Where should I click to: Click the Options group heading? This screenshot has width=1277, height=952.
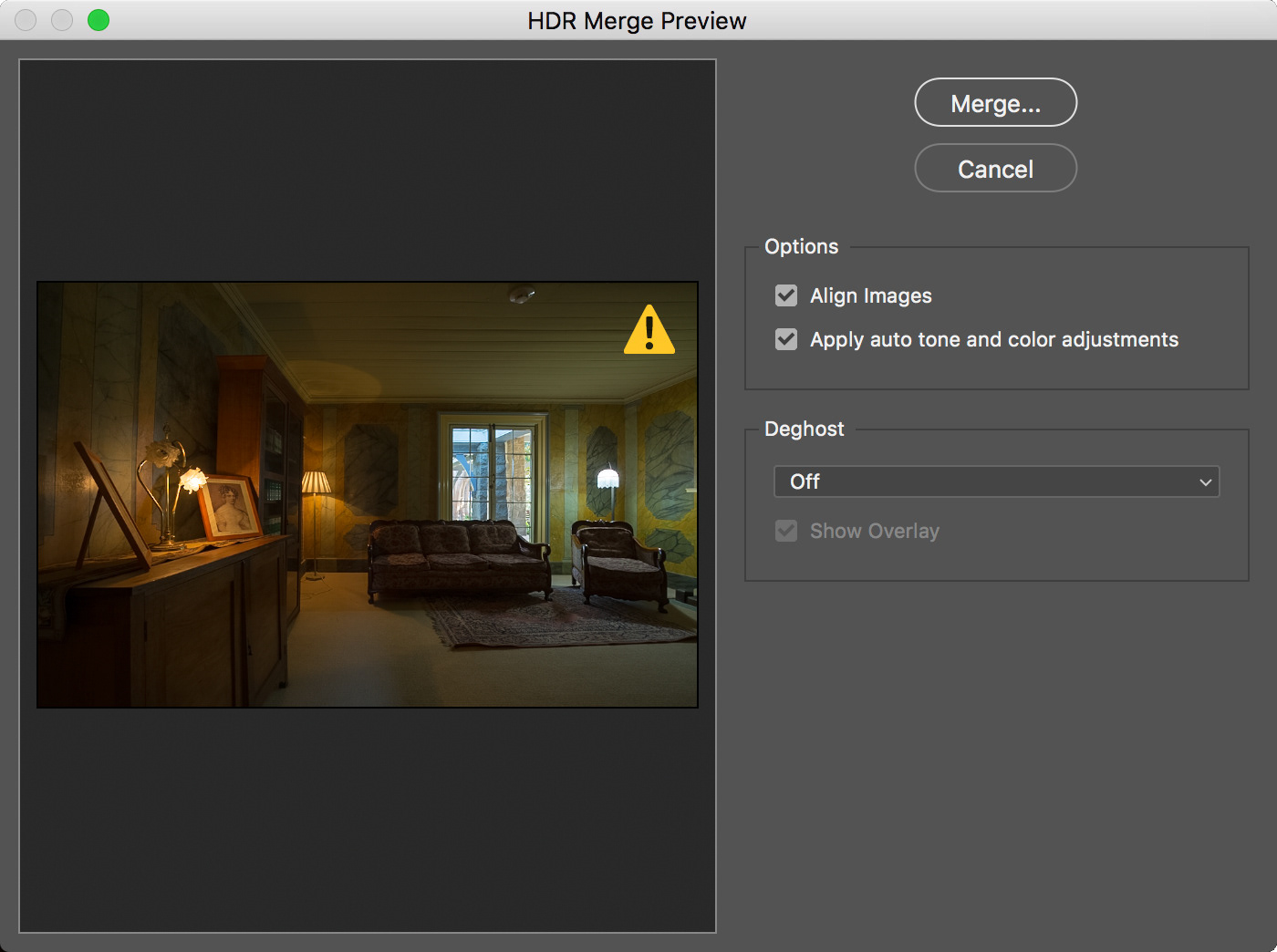801,246
